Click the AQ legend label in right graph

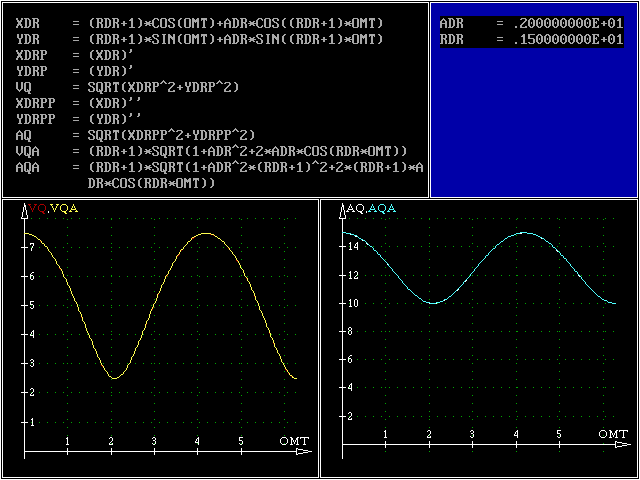pos(354,209)
